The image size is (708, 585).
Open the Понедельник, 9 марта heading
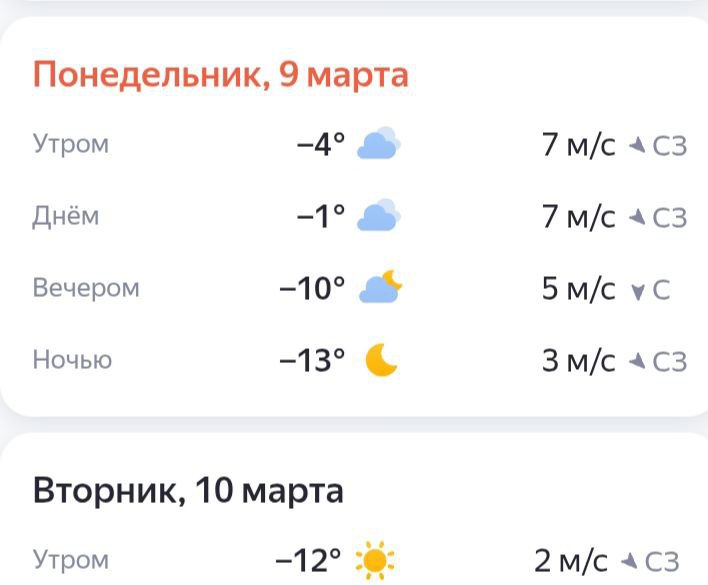coord(221,76)
